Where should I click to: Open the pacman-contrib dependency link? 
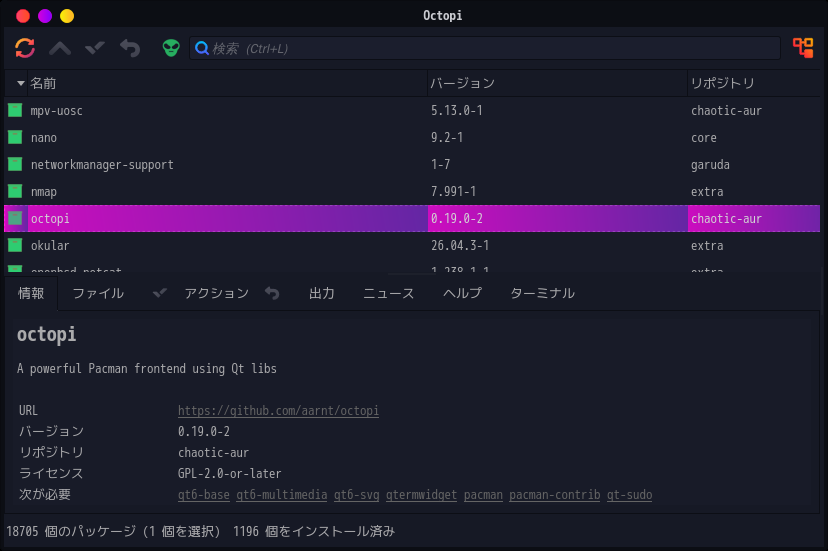554,495
